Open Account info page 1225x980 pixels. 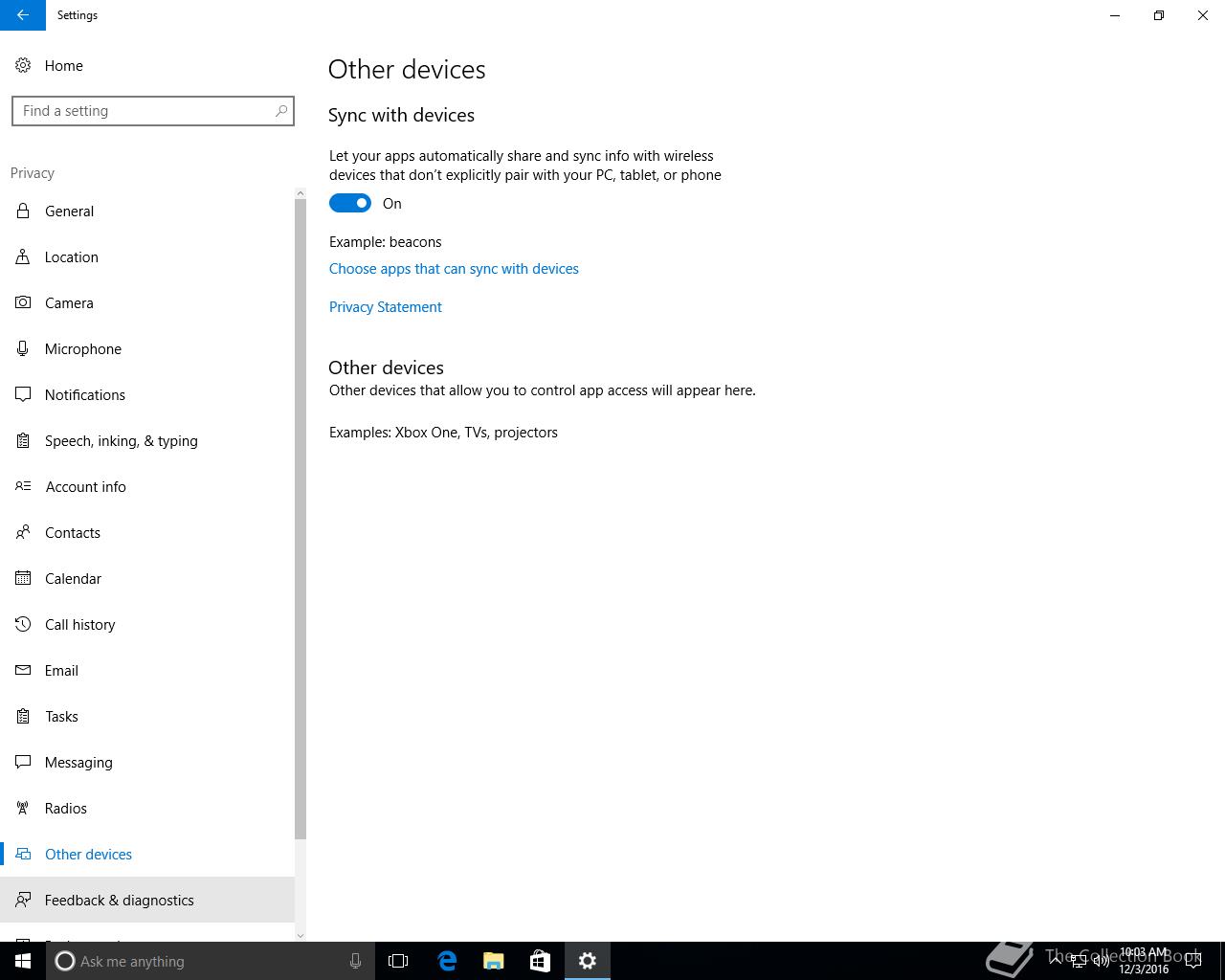[147, 486]
